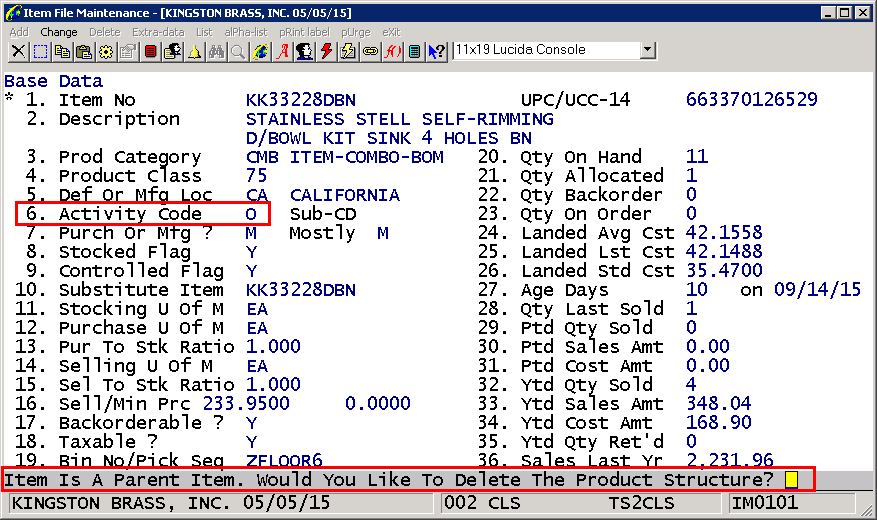Click item number KK33228DBN in field 1

pyautogui.click(x=301, y=100)
